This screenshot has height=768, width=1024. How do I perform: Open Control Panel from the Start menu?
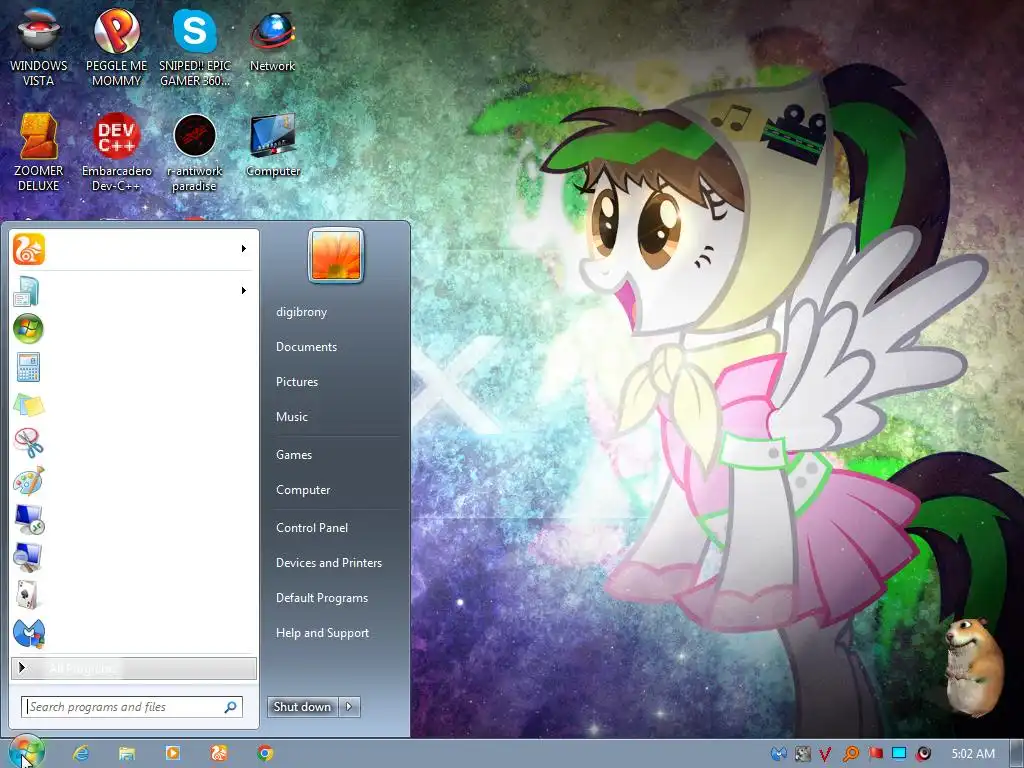[312, 528]
